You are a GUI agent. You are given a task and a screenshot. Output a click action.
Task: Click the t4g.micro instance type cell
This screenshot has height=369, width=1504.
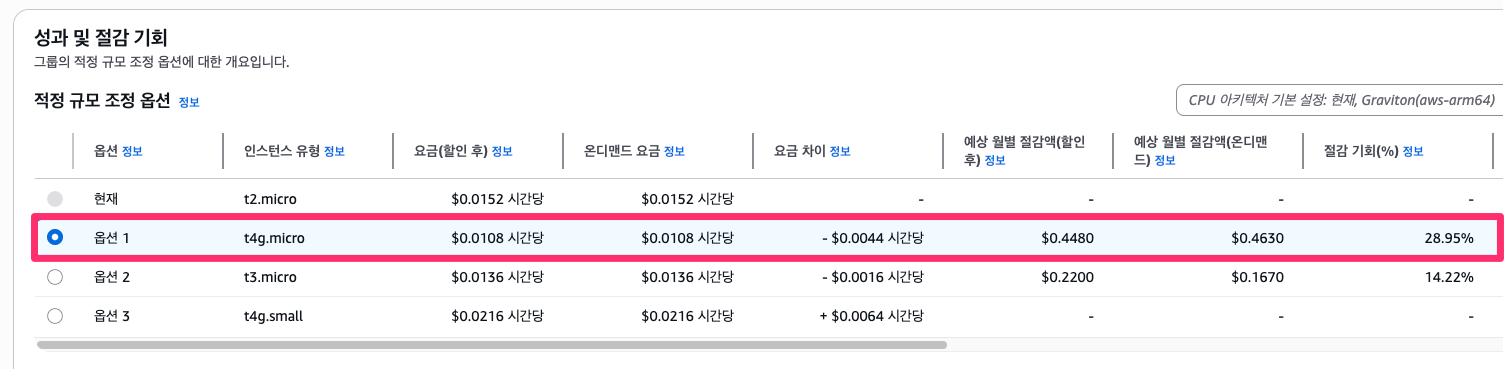click(x=274, y=238)
